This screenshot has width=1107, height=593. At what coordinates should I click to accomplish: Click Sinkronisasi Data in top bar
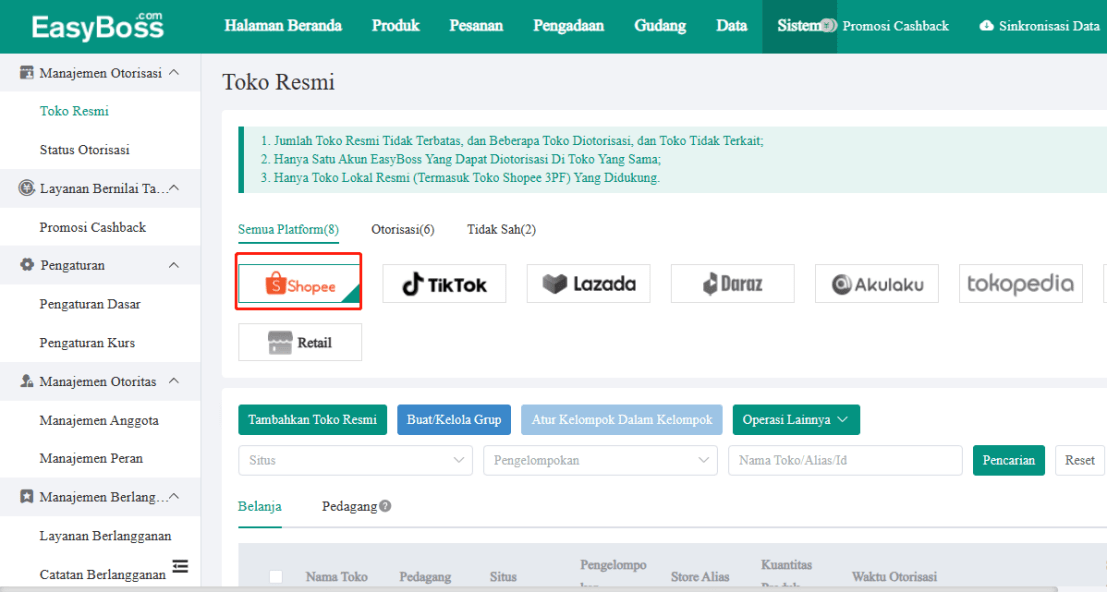click(1049, 26)
